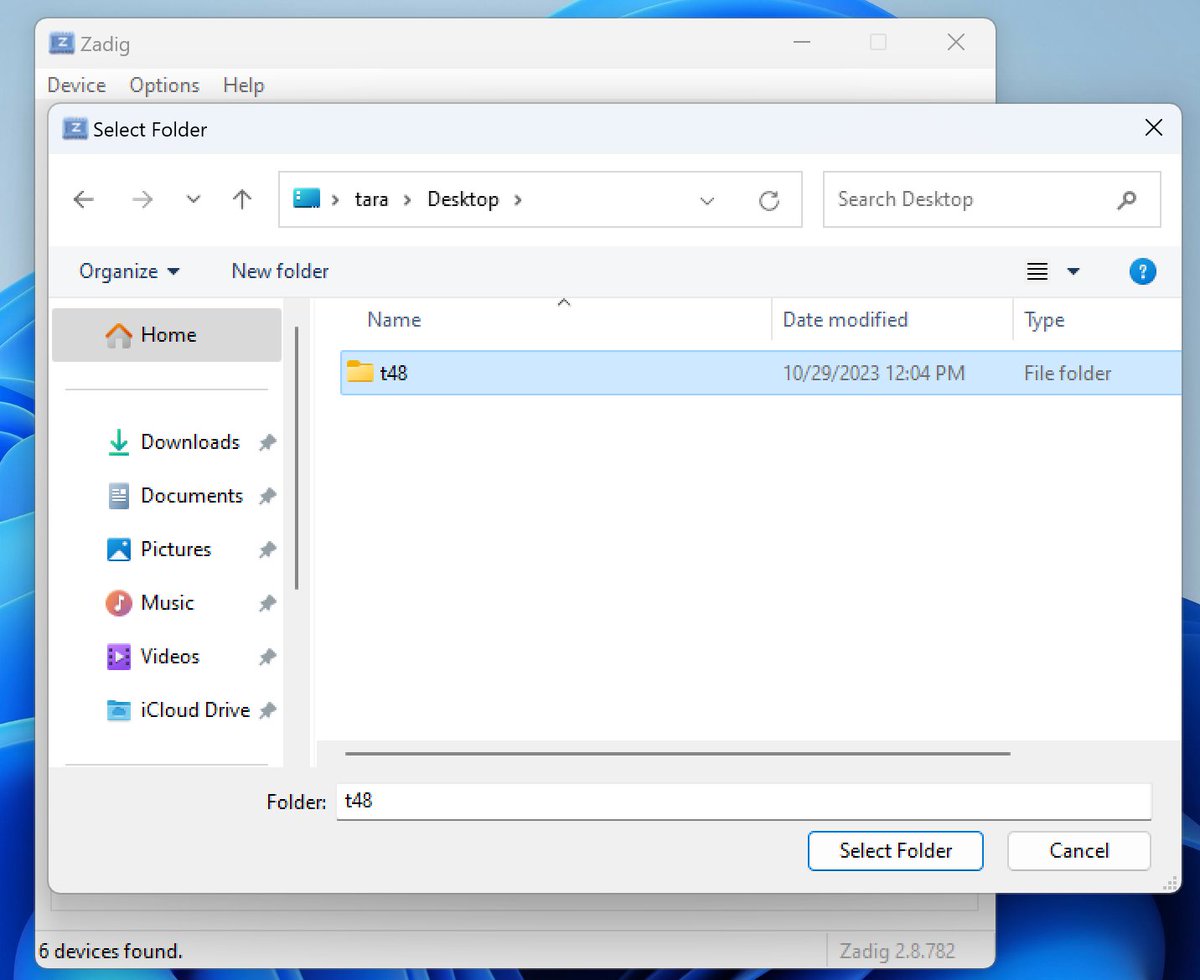The image size is (1200, 980).
Task: Expand chevron after Desktop breadcrumb
Action: point(518,200)
